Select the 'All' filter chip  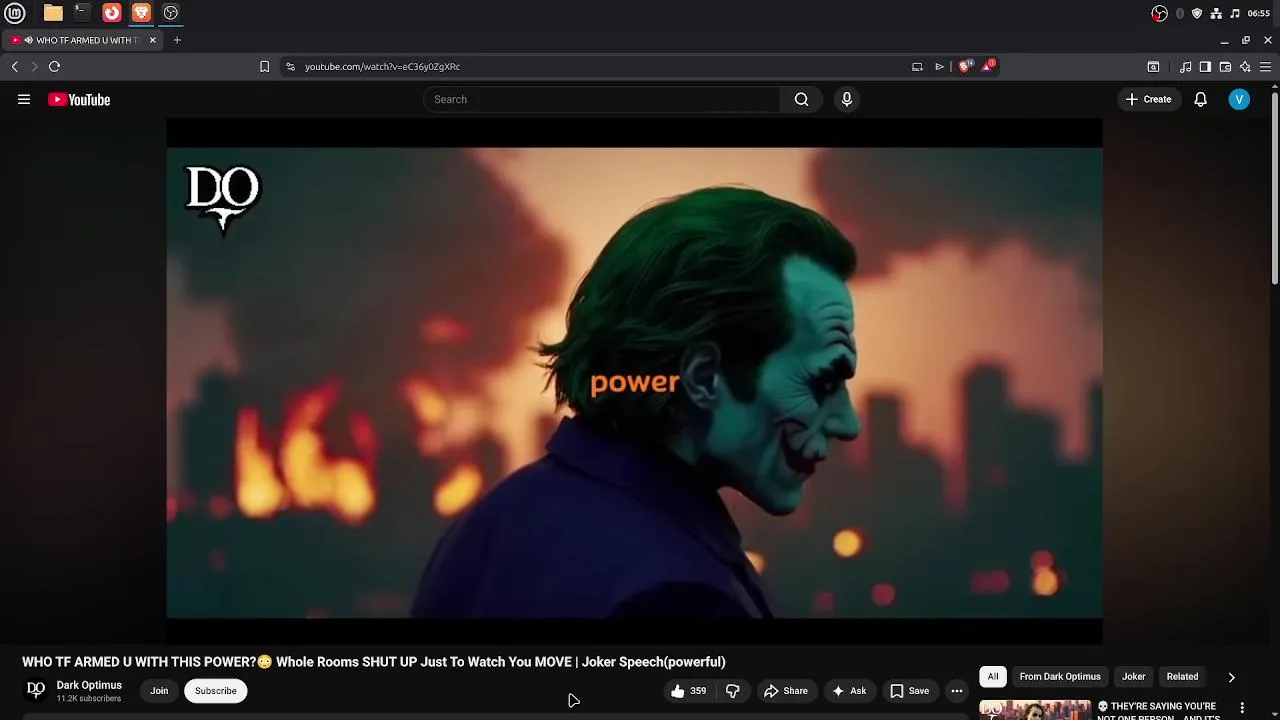993,677
